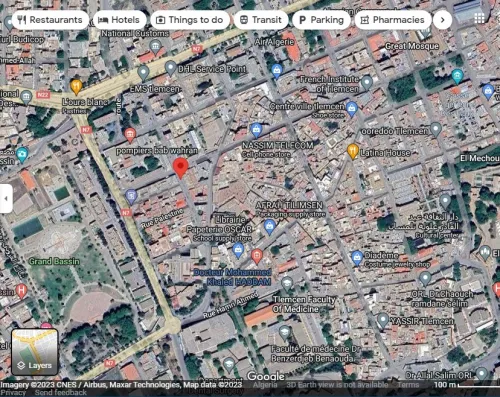Select the YASSIR Tlemcen location pin
The width and height of the screenshot is (500, 397).
pos(383,320)
